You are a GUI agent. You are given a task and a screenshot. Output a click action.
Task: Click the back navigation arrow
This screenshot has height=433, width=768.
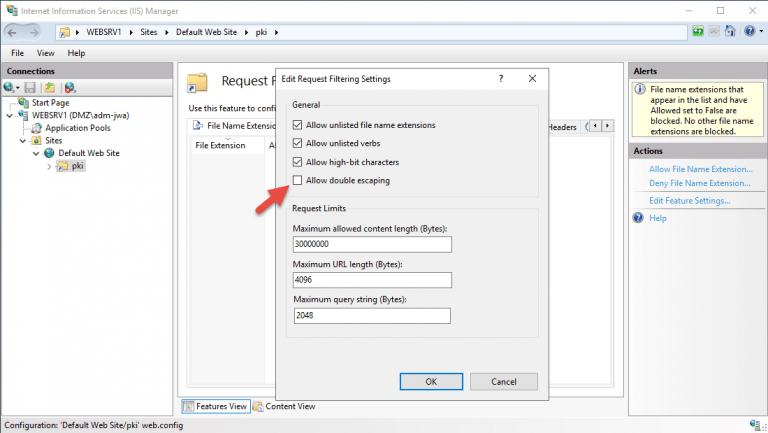click(x=14, y=32)
